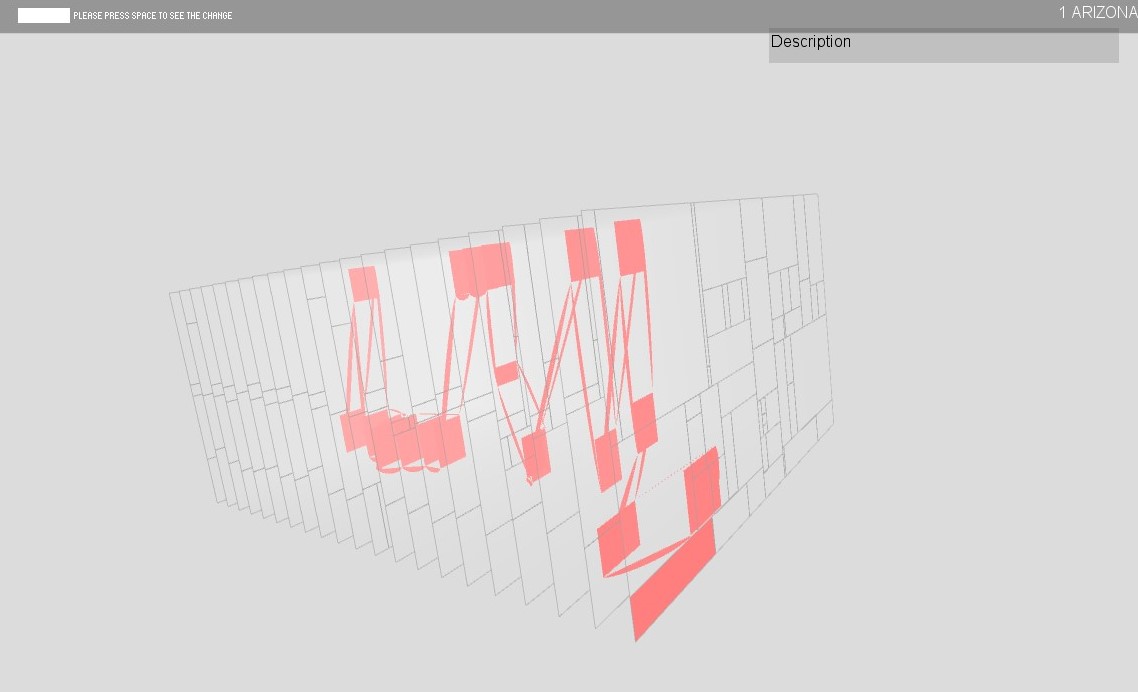Viewport: 1138px width, 692px height.
Task: Click the highest red block on the front treemap layer
Action: pyautogui.click(x=629, y=247)
